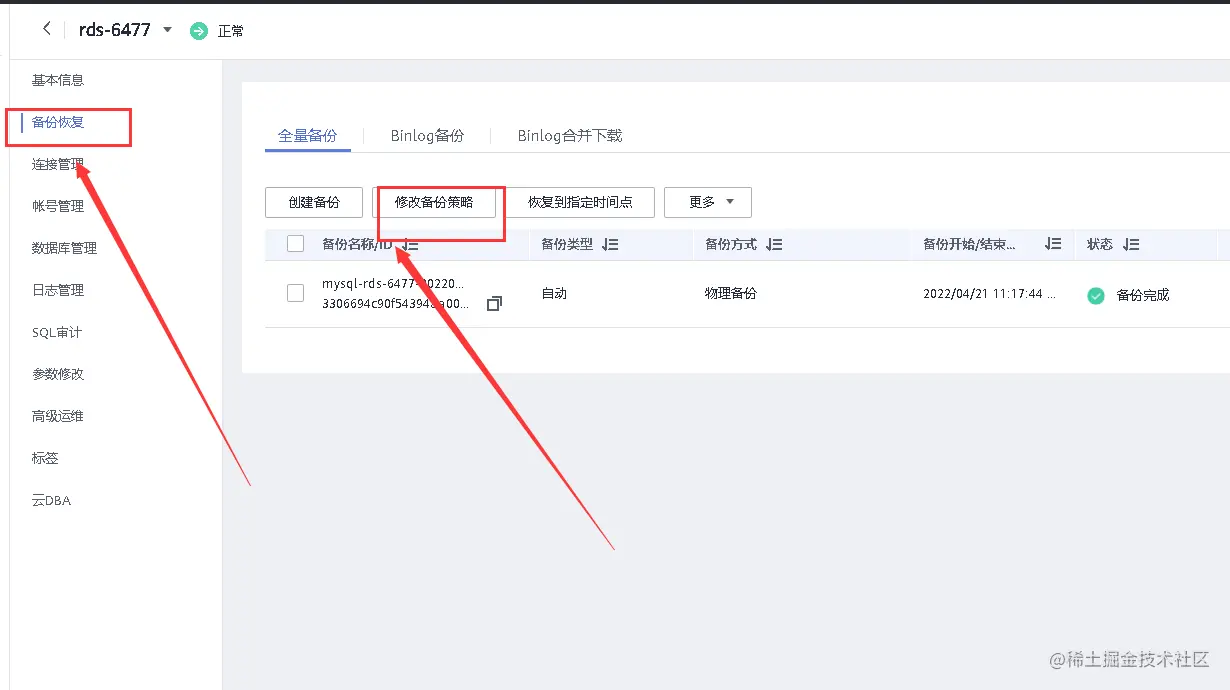Click the 备份完成 status text
The image size is (1230, 690).
click(x=1143, y=295)
